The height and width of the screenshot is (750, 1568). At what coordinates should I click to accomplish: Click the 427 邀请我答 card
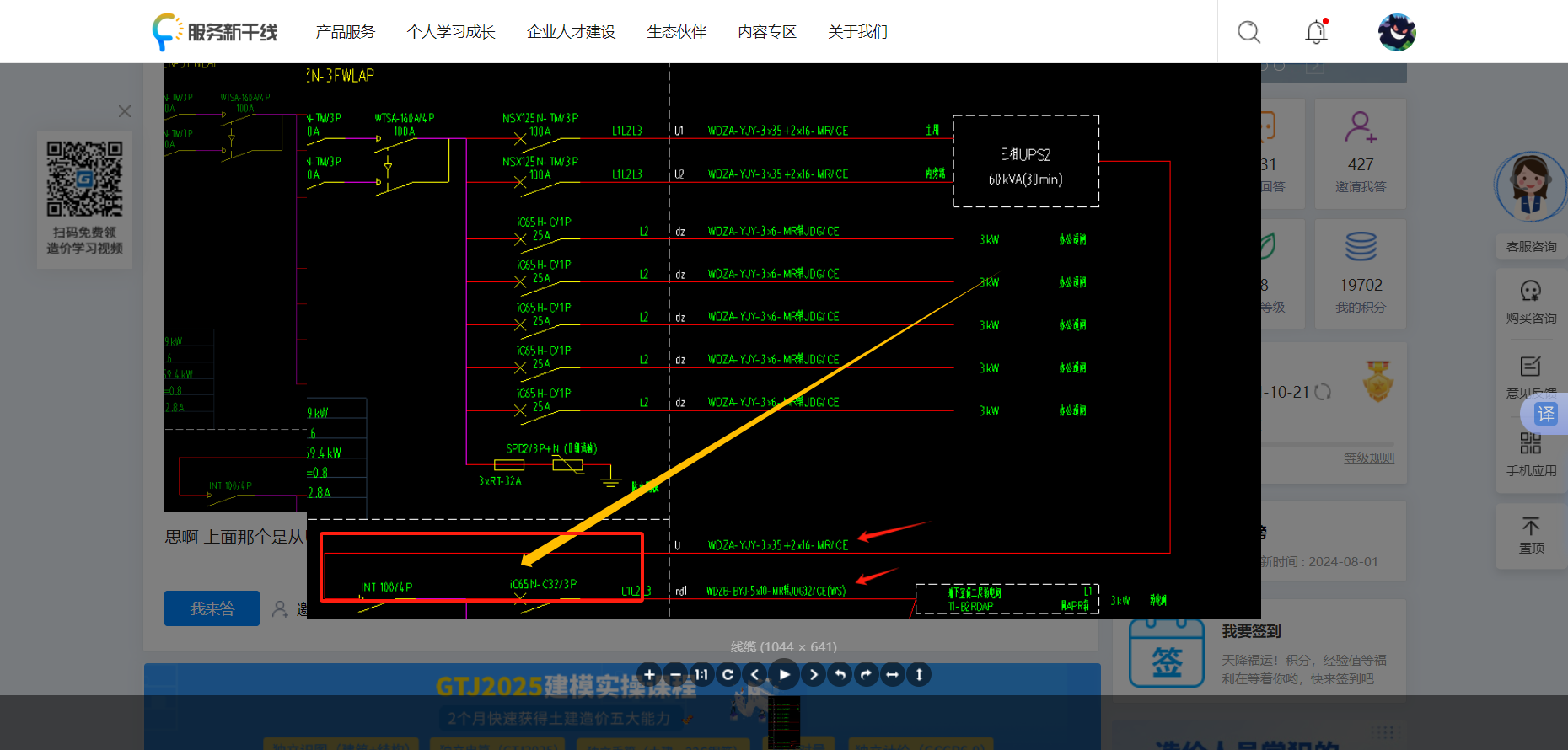[1360, 153]
